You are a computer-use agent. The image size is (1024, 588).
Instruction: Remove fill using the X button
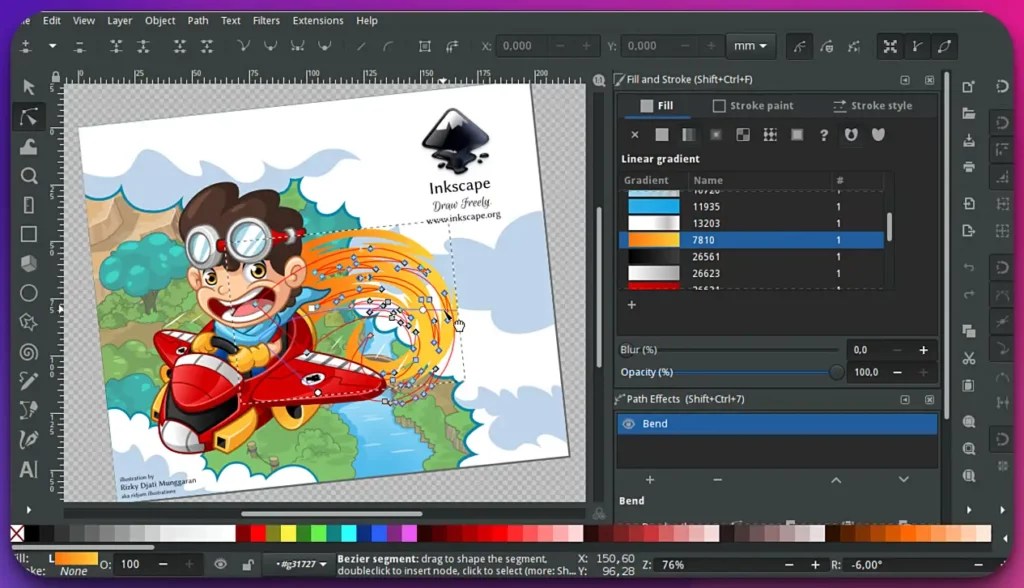[x=636, y=134]
